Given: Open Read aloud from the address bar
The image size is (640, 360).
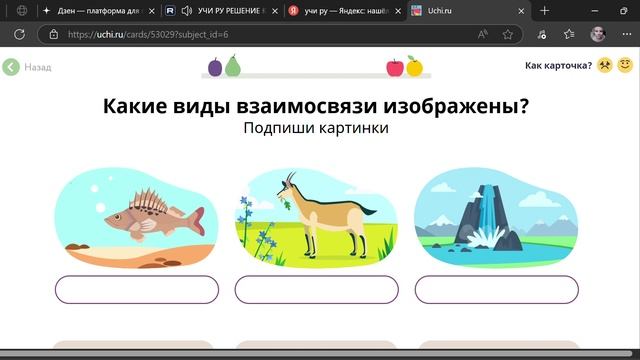Looking at the screenshot, I should point(482,34).
